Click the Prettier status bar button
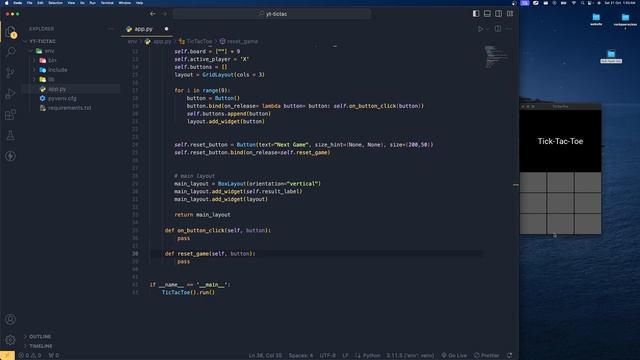Screen dimensions: 640x360 (487, 356)
